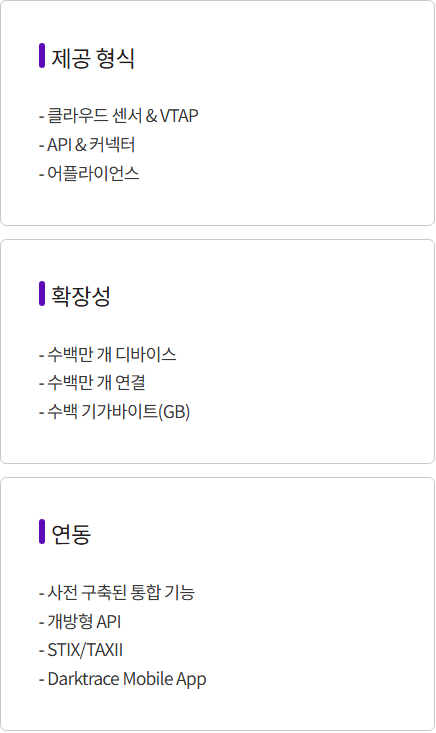Select the 개방형 API item
Screen dimensions: 436x733
click(80, 621)
